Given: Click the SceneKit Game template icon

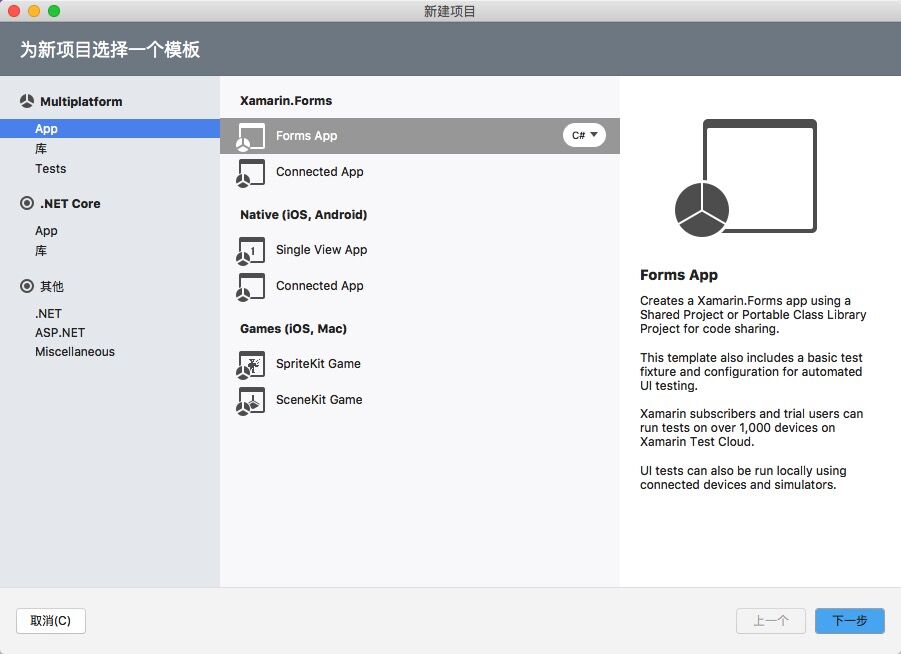Looking at the screenshot, I should (251, 401).
